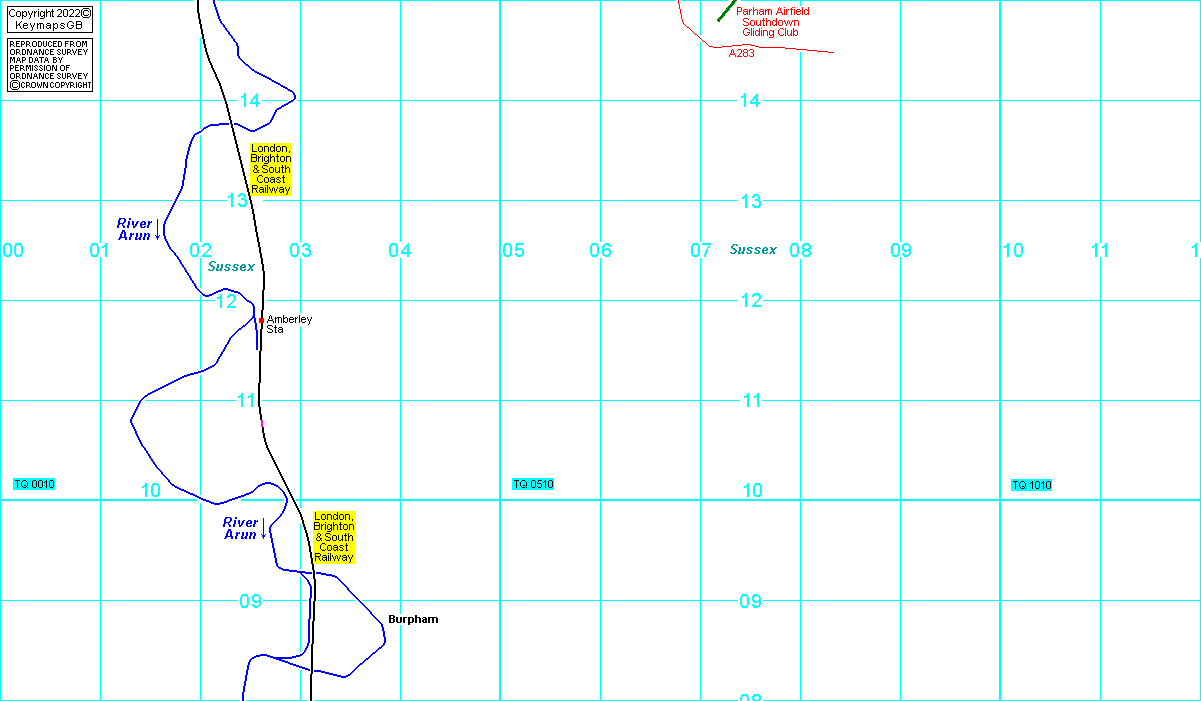Viewport: 1201px width, 701px height.
Task: Click the Sussex label near the map centre
Action: 753,250
